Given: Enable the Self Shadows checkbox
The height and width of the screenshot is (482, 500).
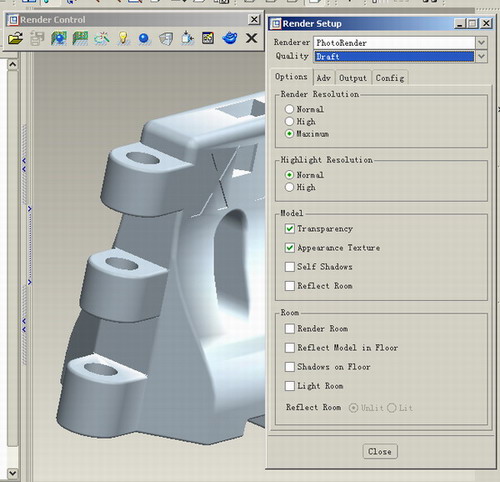Looking at the screenshot, I should pyautogui.click(x=290, y=267).
